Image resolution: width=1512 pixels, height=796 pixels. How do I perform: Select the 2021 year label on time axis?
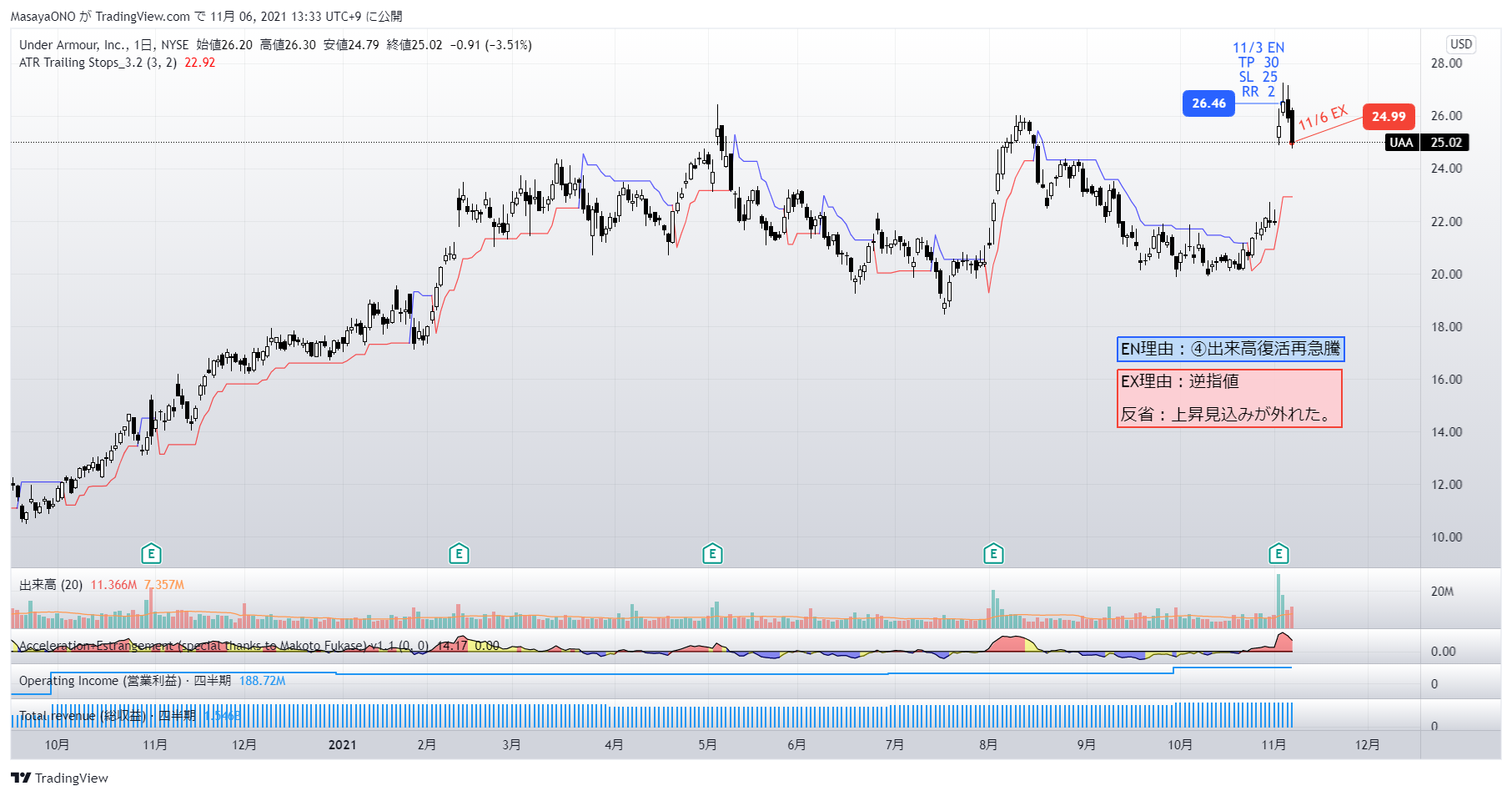342,745
